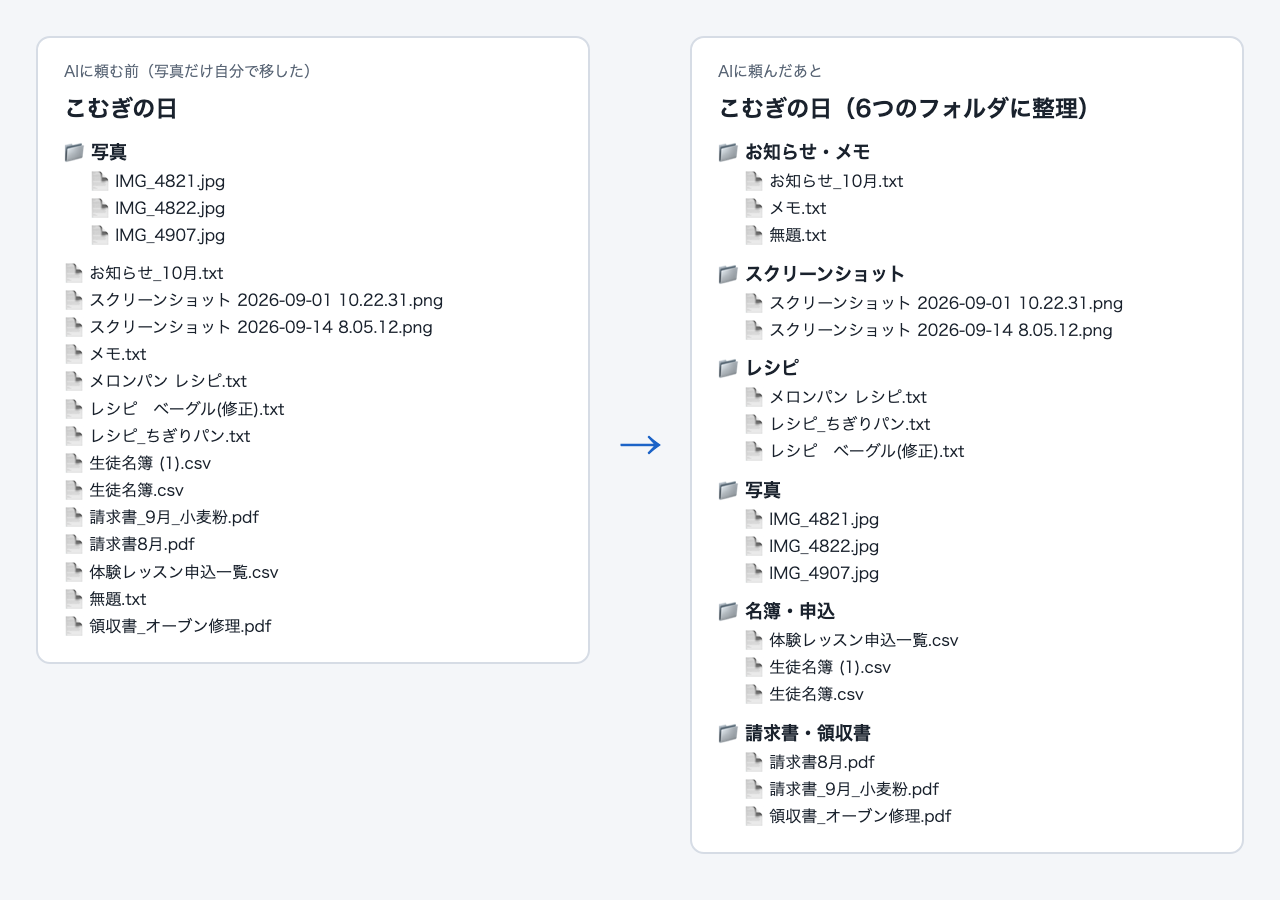The height and width of the screenshot is (900, 1280).
Task: Click file icon beside 生徒名簿 (1).csv in before panel
Action: pyautogui.click(x=74, y=463)
